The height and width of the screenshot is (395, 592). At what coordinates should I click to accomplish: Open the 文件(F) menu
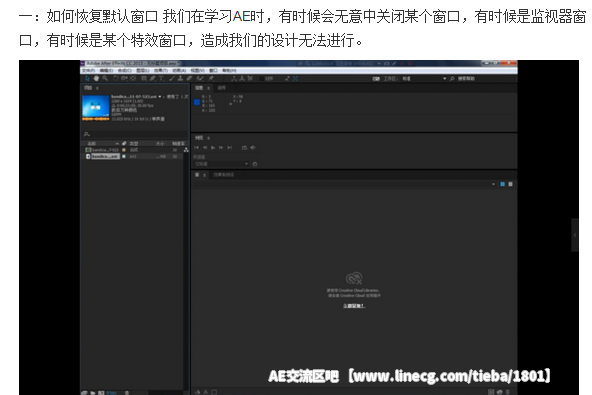pos(88,71)
